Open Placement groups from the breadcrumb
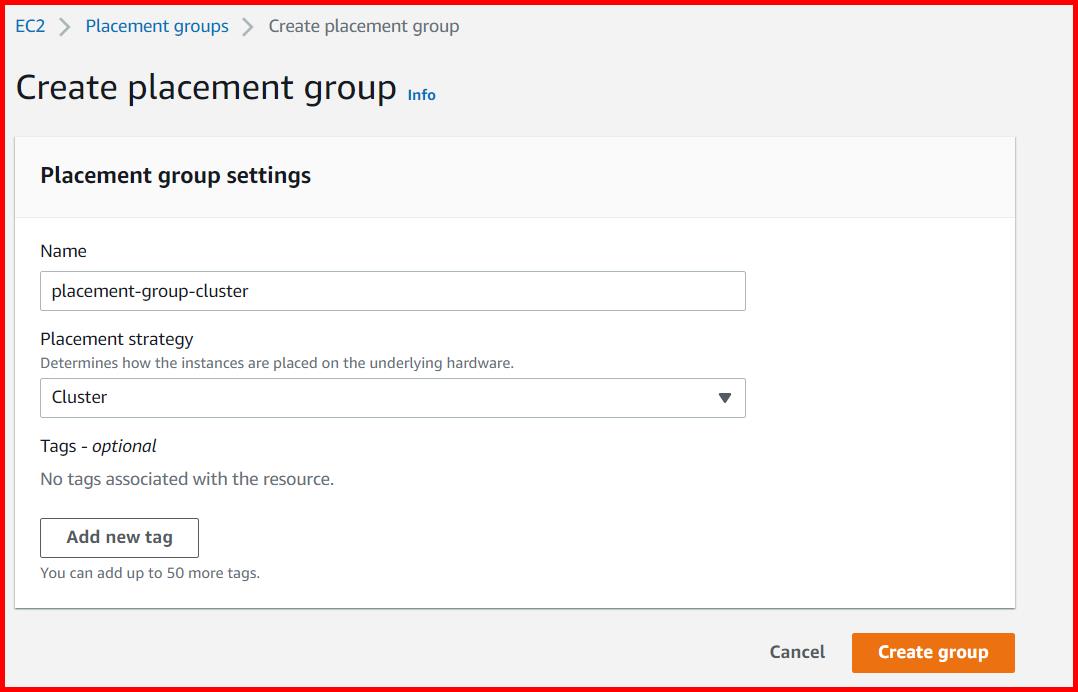1078x692 pixels. 156,25
